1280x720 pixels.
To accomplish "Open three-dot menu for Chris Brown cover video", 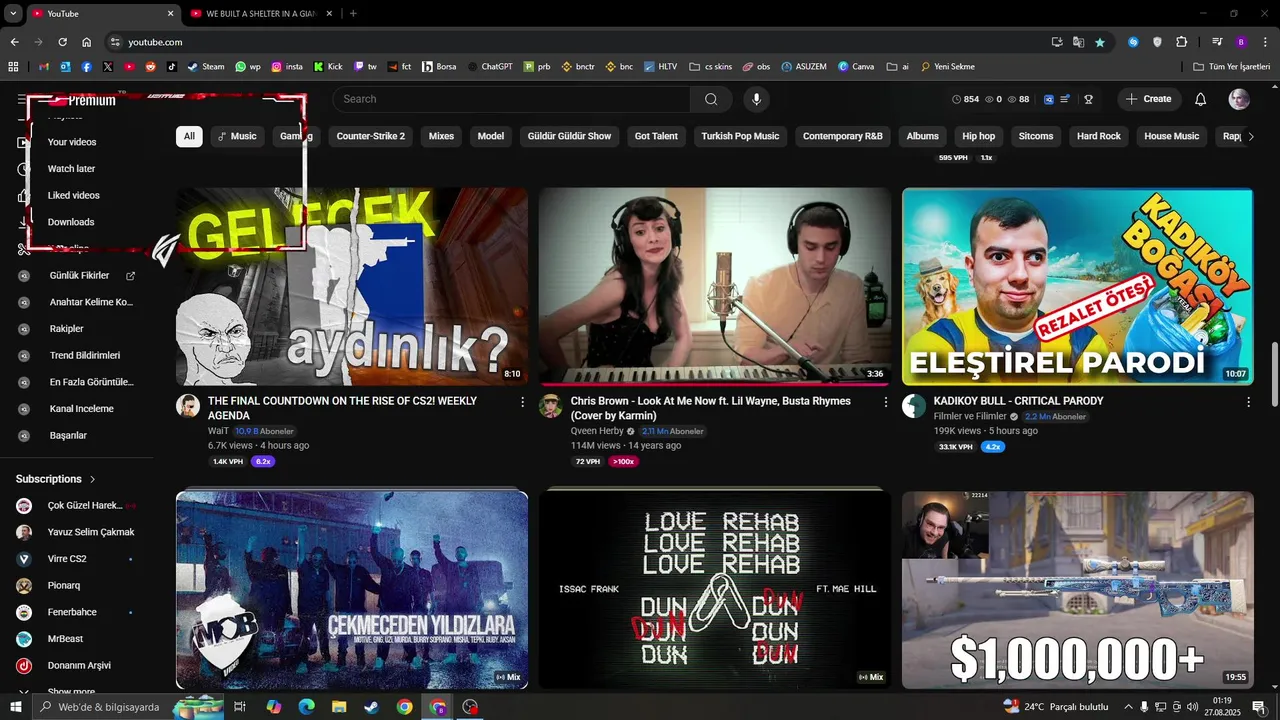I will click(885, 402).
